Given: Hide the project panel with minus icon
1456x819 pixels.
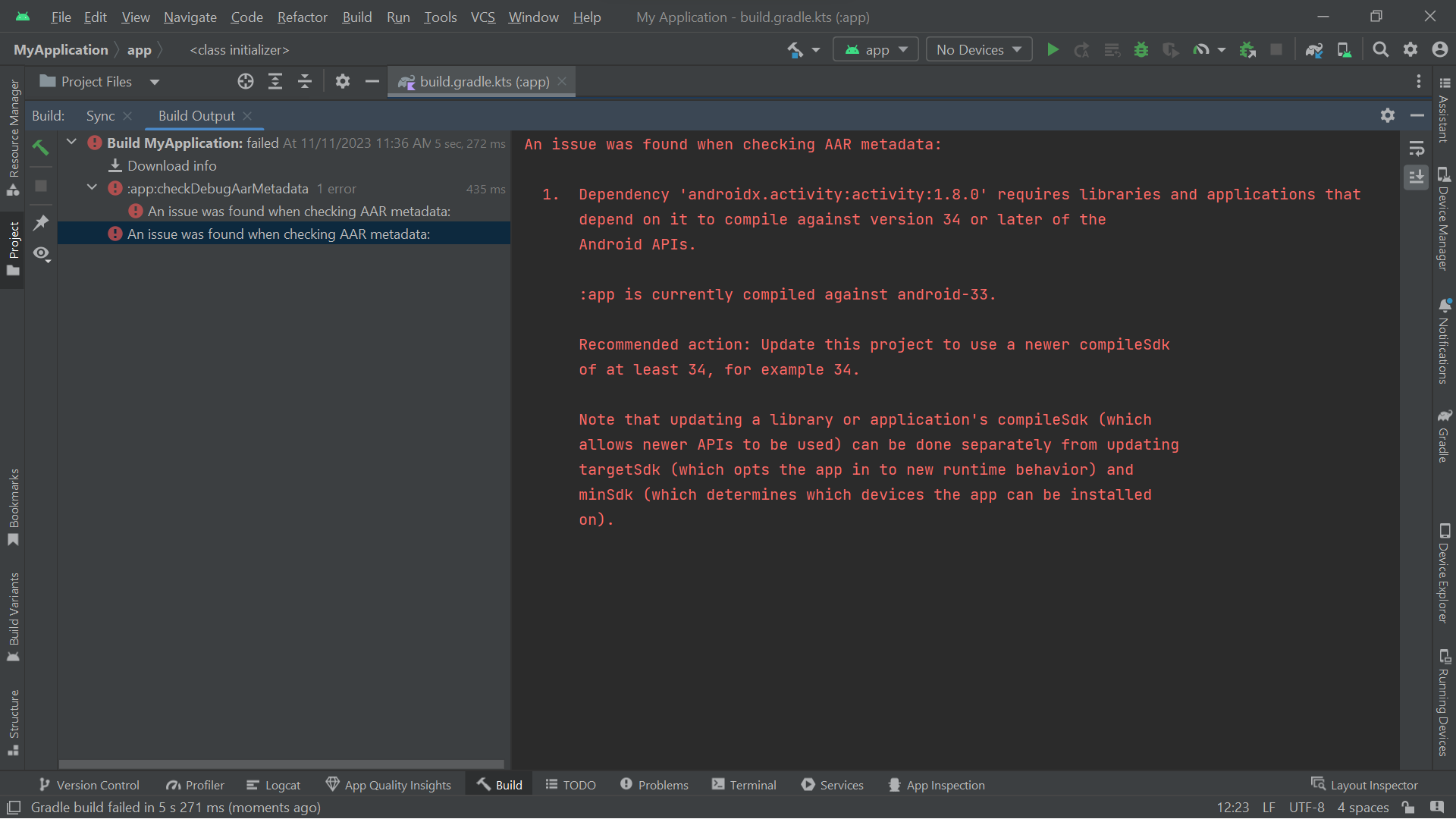Looking at the screenshot, I should [x=372, y=82].
